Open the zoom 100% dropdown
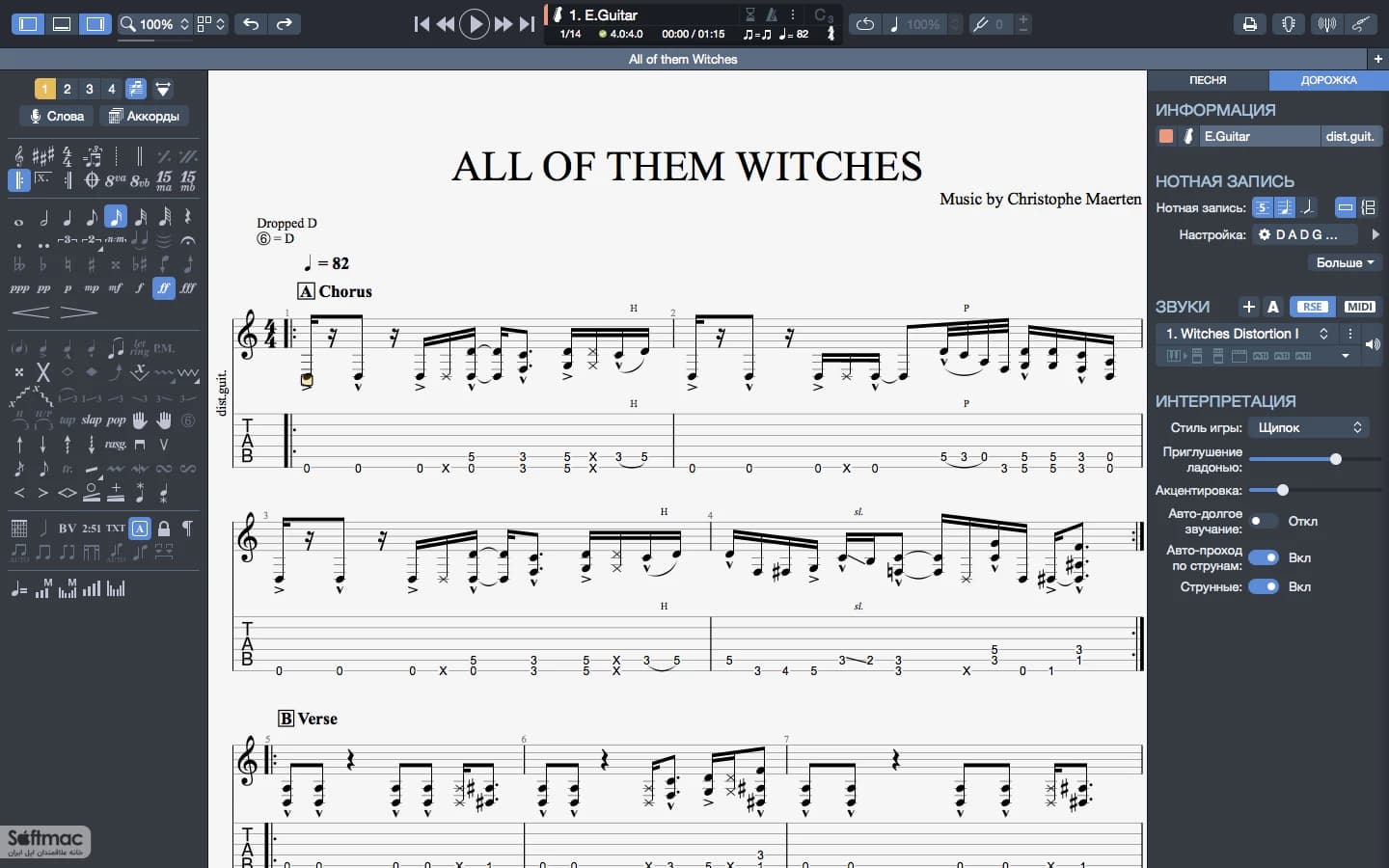Screen dimensions: 1389x868 (154, 24)
